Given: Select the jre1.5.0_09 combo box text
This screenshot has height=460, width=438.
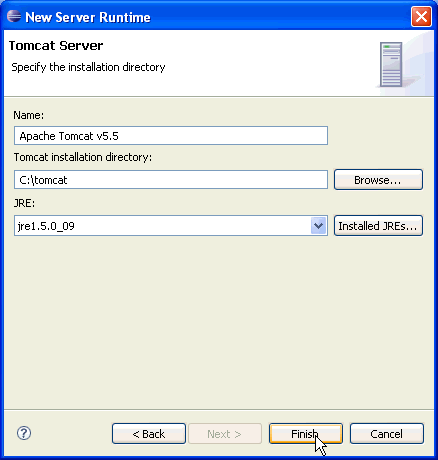Looking at the screenshot, I should pyautogui.click(x=46, y=226).
